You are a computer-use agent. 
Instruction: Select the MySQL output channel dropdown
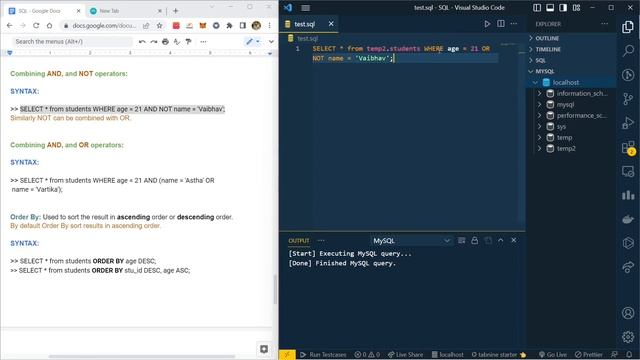coord(411,241)
